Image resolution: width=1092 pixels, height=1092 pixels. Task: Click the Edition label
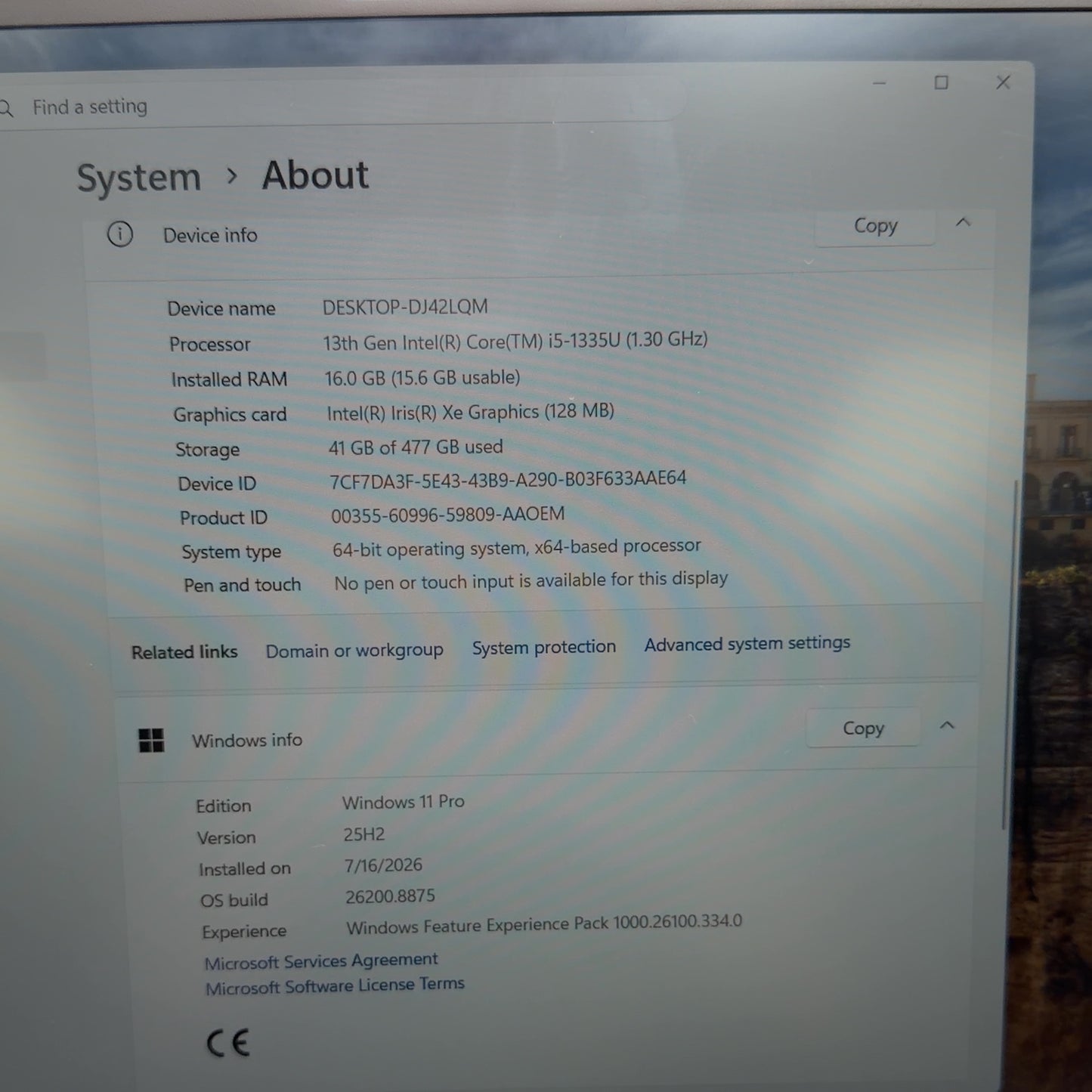tap(223, 806)
